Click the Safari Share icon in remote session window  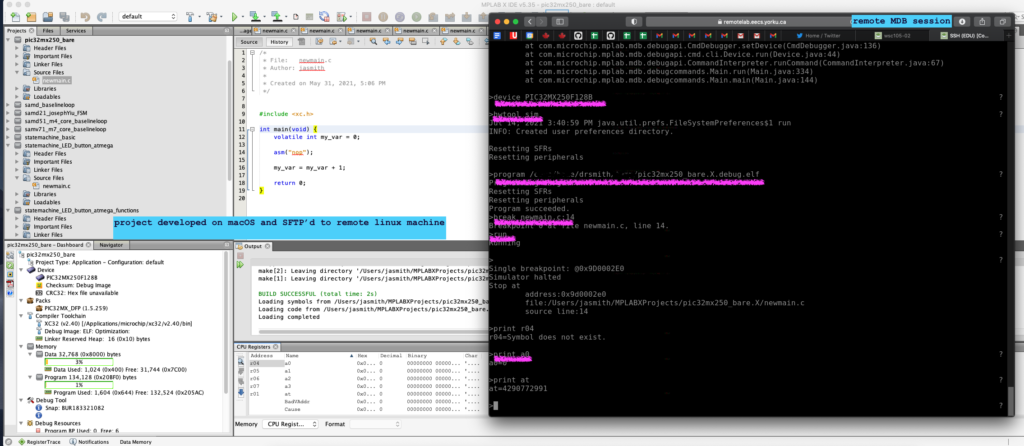click(982, 22)
